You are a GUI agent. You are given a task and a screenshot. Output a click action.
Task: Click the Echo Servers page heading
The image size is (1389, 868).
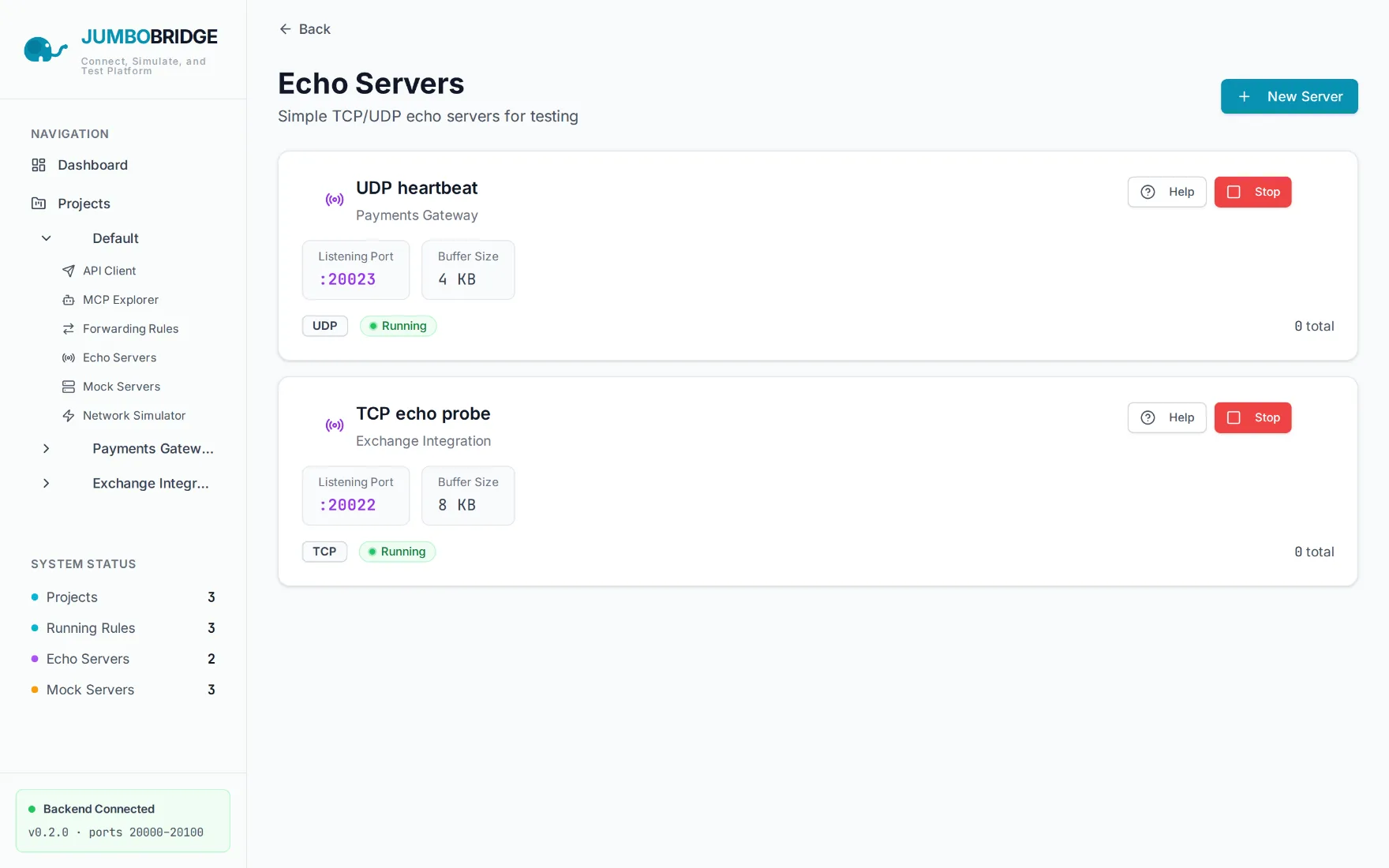pyautogui.click(x=371, y=84)
